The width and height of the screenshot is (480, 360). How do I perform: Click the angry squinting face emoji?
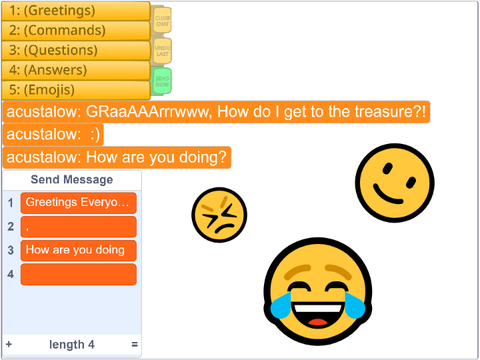click(219, 215)
